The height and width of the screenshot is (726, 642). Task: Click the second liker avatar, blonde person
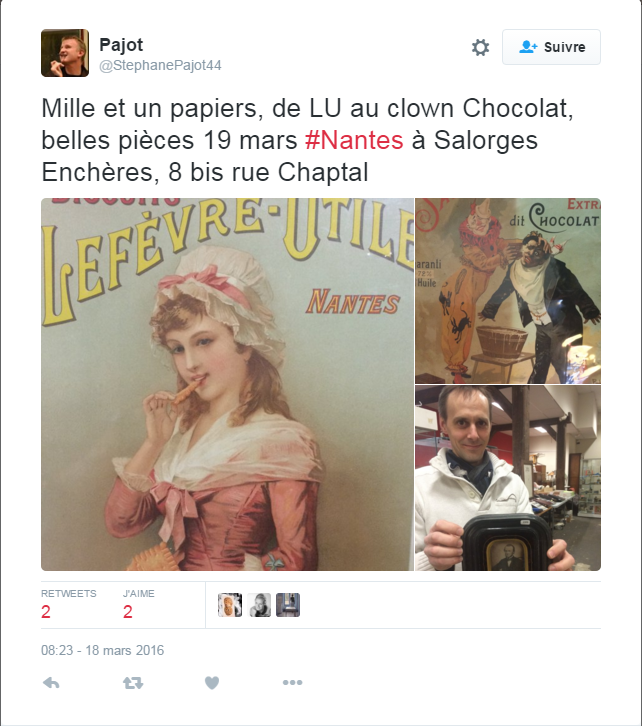tap(259, 605)
